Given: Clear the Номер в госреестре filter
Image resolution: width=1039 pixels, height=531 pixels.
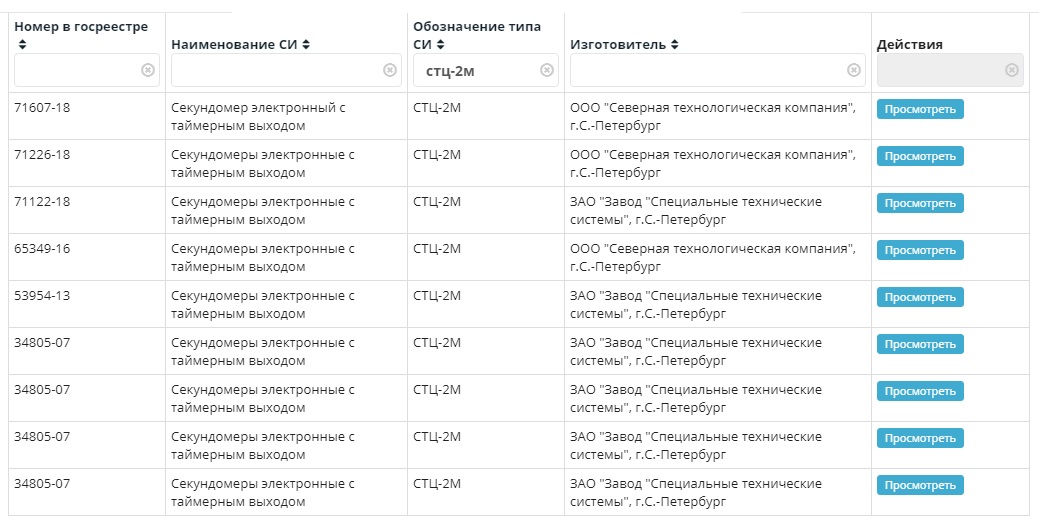Looking at the screenshot, I should coord(147,70).
